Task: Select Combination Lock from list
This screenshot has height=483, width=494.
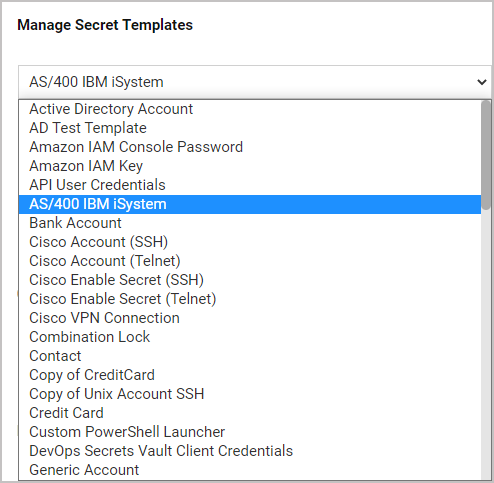Action: [x=250, y=337]
